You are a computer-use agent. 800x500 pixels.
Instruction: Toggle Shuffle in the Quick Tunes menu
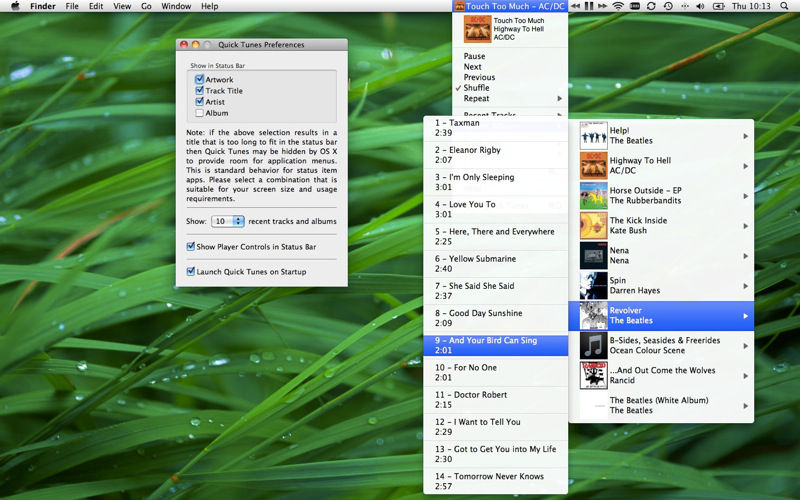pos(510,88)
